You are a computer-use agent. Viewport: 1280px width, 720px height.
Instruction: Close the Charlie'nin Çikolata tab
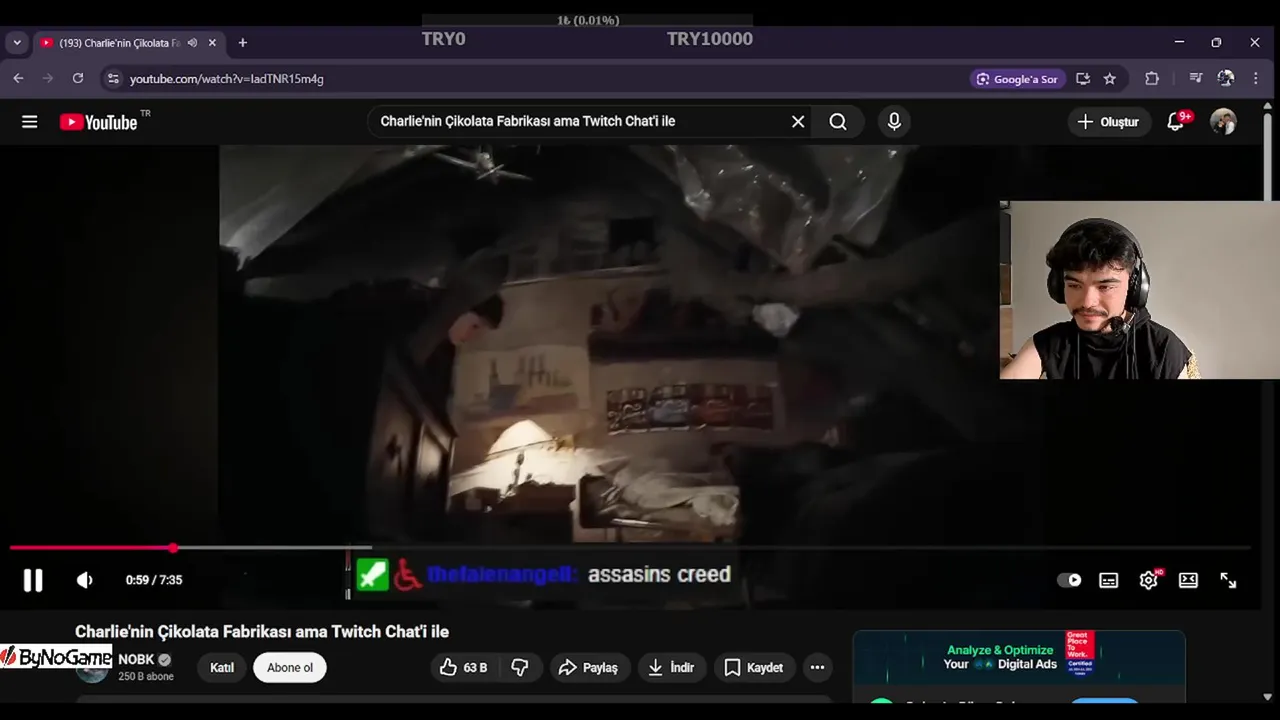(x=212, y=43)
